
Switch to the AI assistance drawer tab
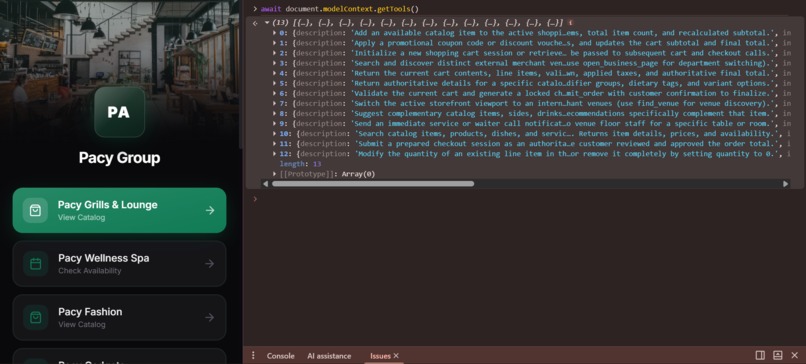coord(329,356)
